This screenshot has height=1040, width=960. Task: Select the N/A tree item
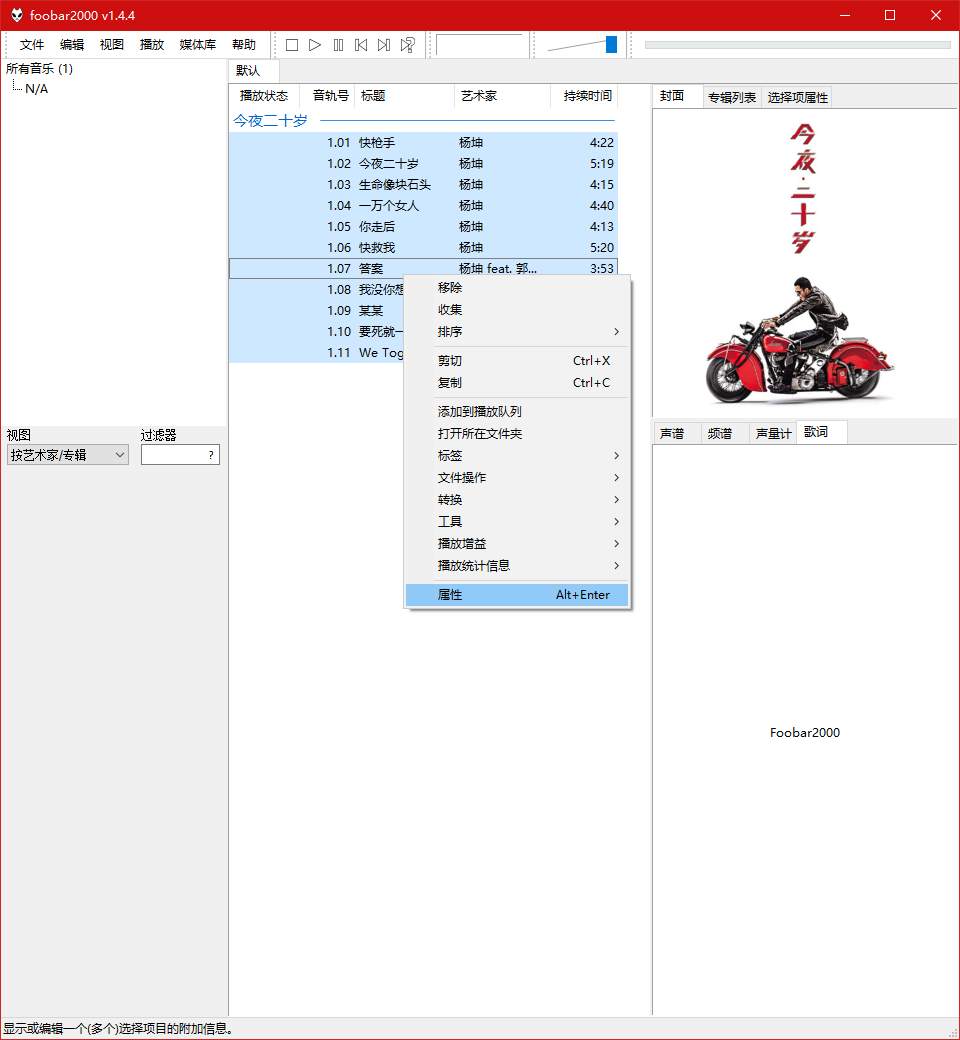(36, 89)
